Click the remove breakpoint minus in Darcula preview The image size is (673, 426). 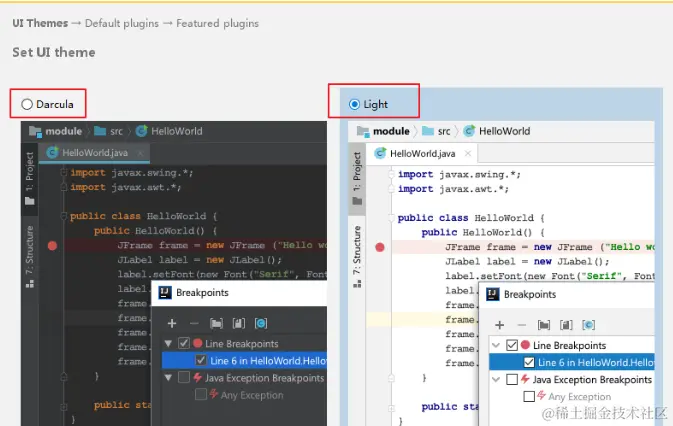[194, 323]
